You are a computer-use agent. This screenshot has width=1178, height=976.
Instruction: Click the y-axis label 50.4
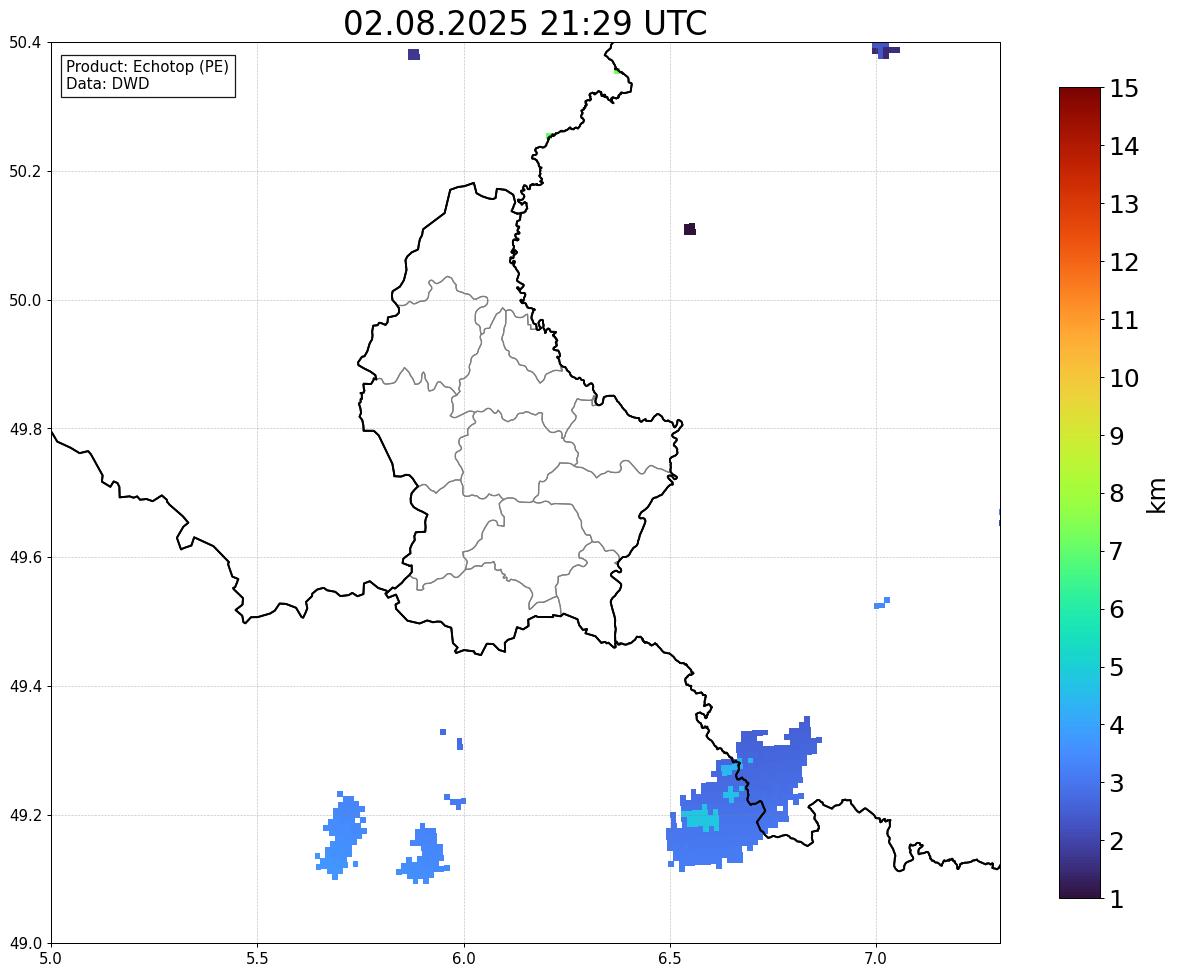[x=24, y=43]
